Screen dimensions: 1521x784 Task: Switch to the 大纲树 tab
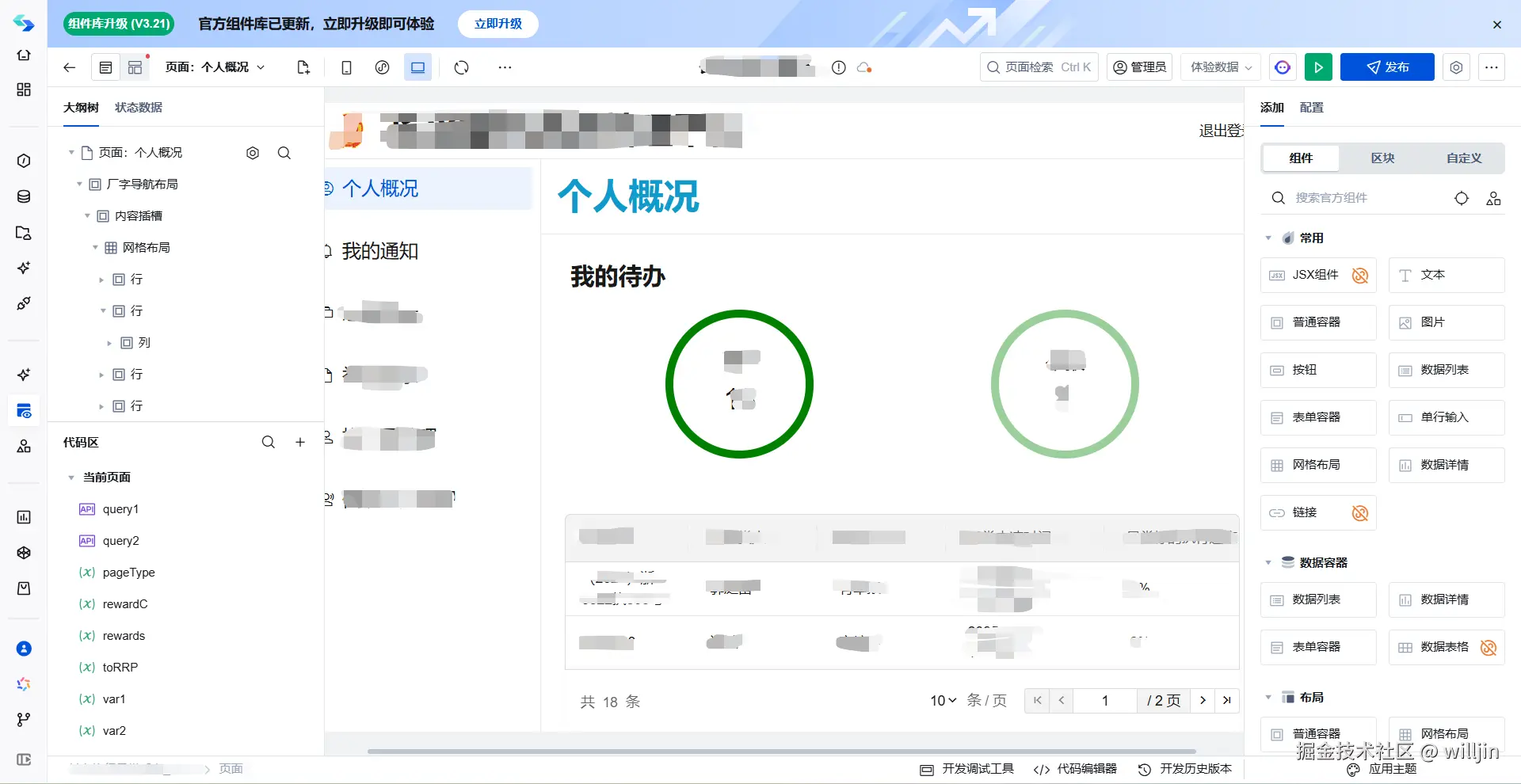tap(81, 108)
